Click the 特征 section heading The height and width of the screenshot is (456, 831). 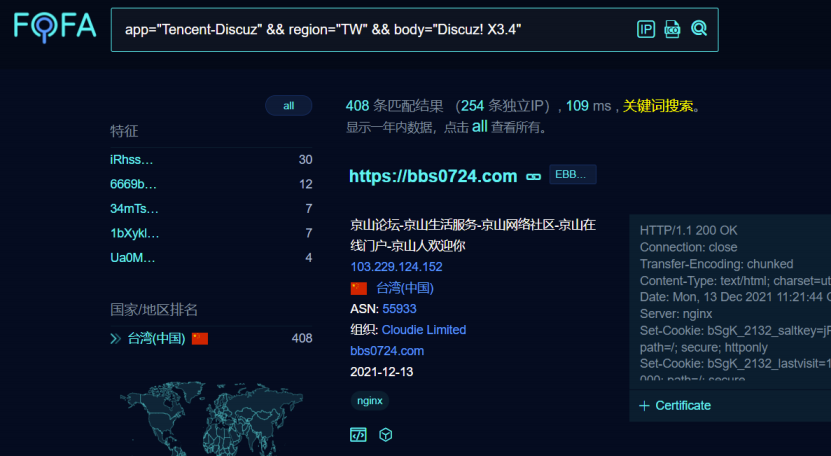124,131
